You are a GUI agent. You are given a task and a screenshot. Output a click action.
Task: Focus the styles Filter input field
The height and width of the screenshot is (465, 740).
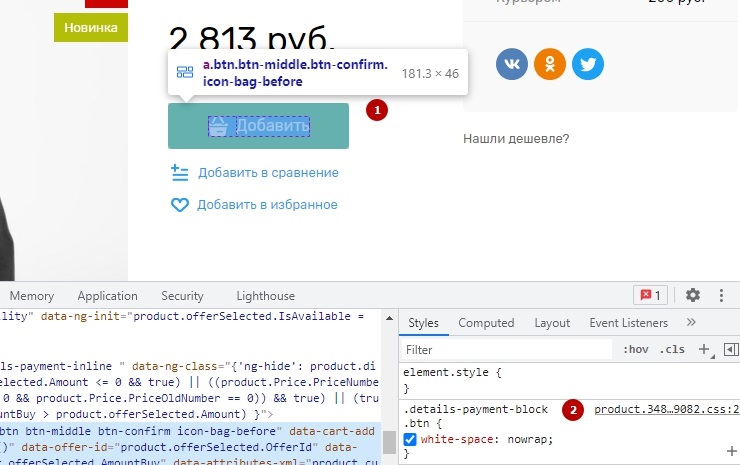pyautogui.click(x=506, y=350)
